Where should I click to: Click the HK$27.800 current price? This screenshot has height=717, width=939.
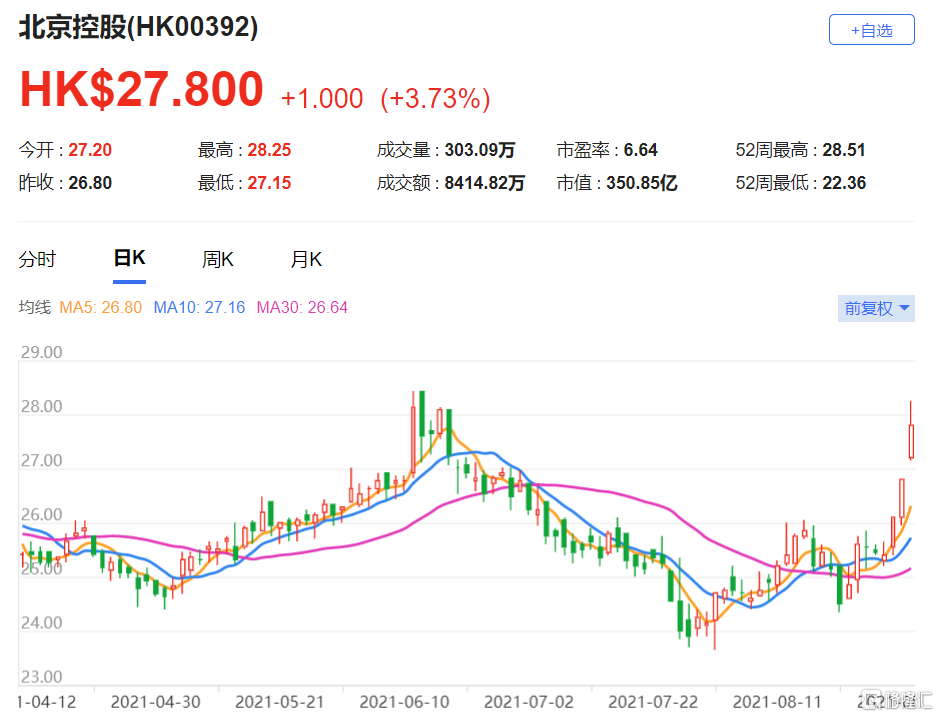coord(142,89)
